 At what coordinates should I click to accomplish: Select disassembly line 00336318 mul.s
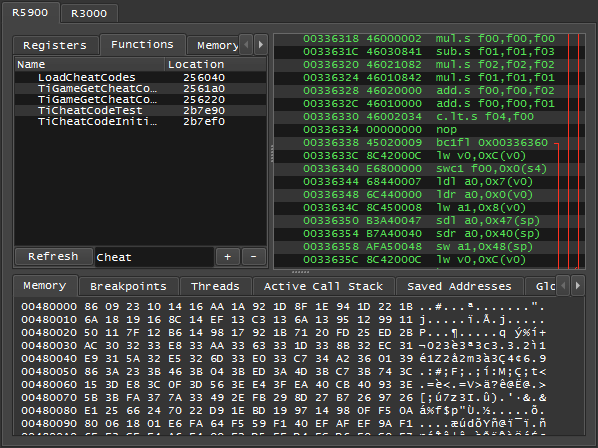429,39
